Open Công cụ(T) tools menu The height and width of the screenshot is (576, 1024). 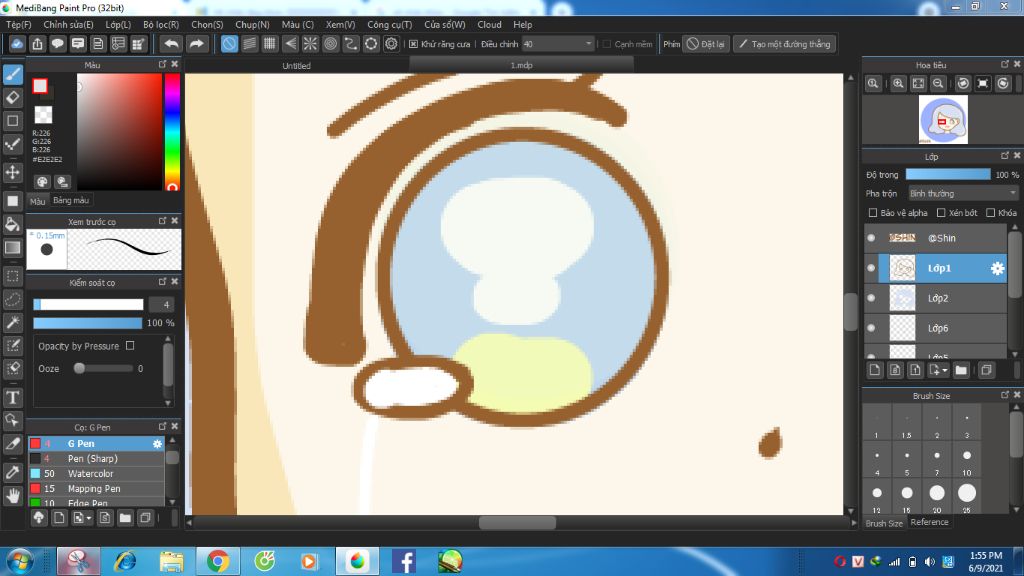click(x=389, y=24)
